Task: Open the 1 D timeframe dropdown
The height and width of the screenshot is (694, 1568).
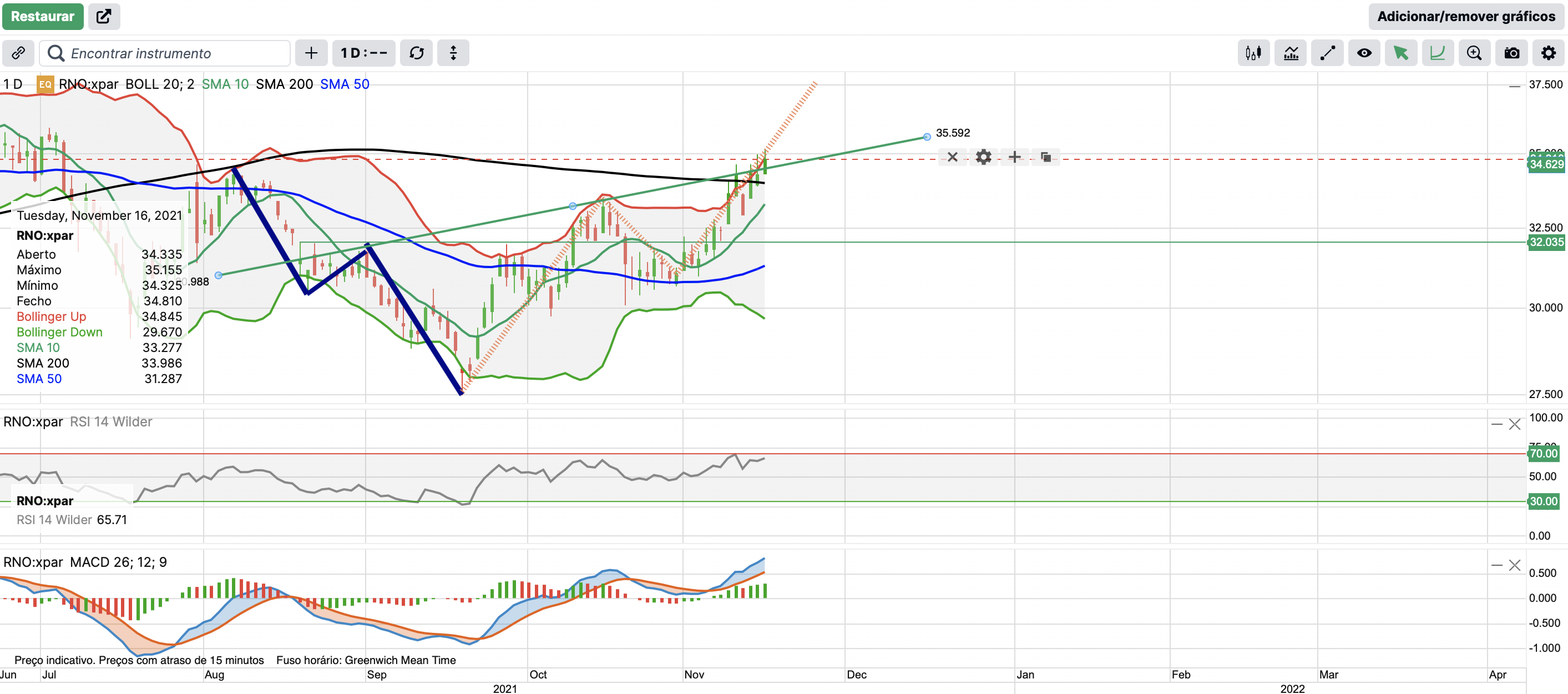Action: (x=363, y=53)
